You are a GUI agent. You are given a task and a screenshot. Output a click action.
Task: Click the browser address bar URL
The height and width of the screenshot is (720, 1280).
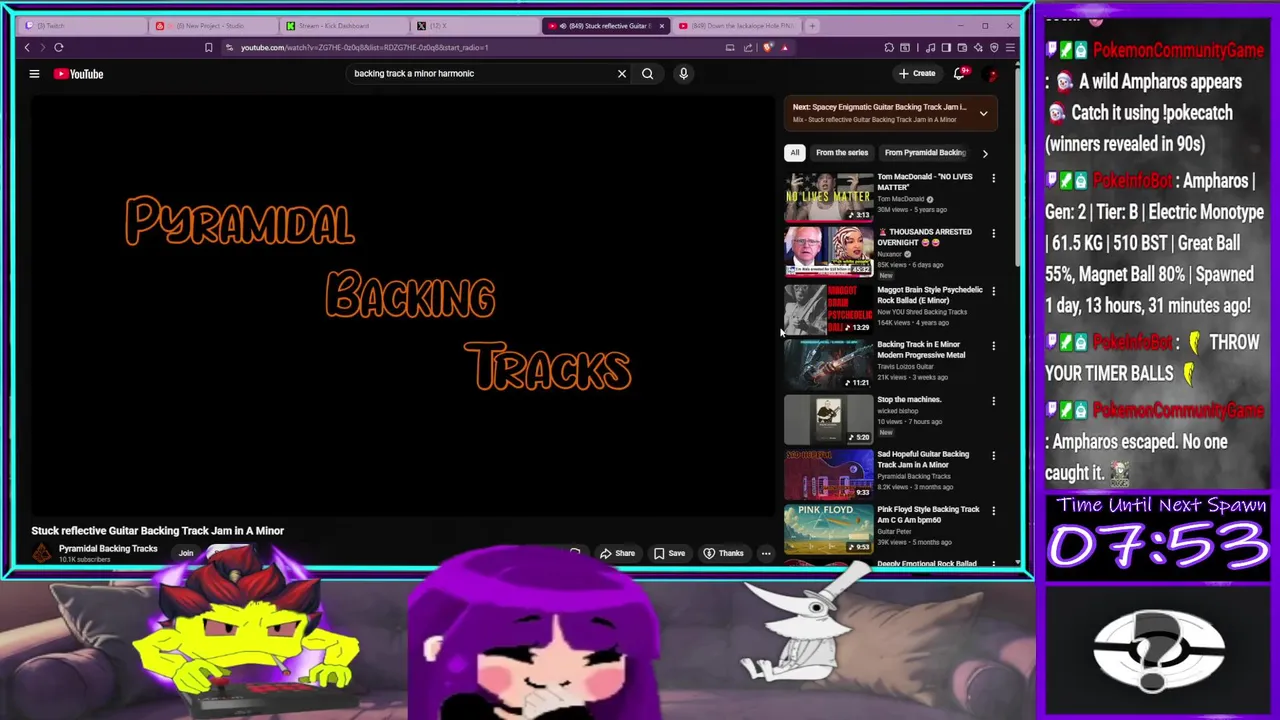[x=364, y=47]
